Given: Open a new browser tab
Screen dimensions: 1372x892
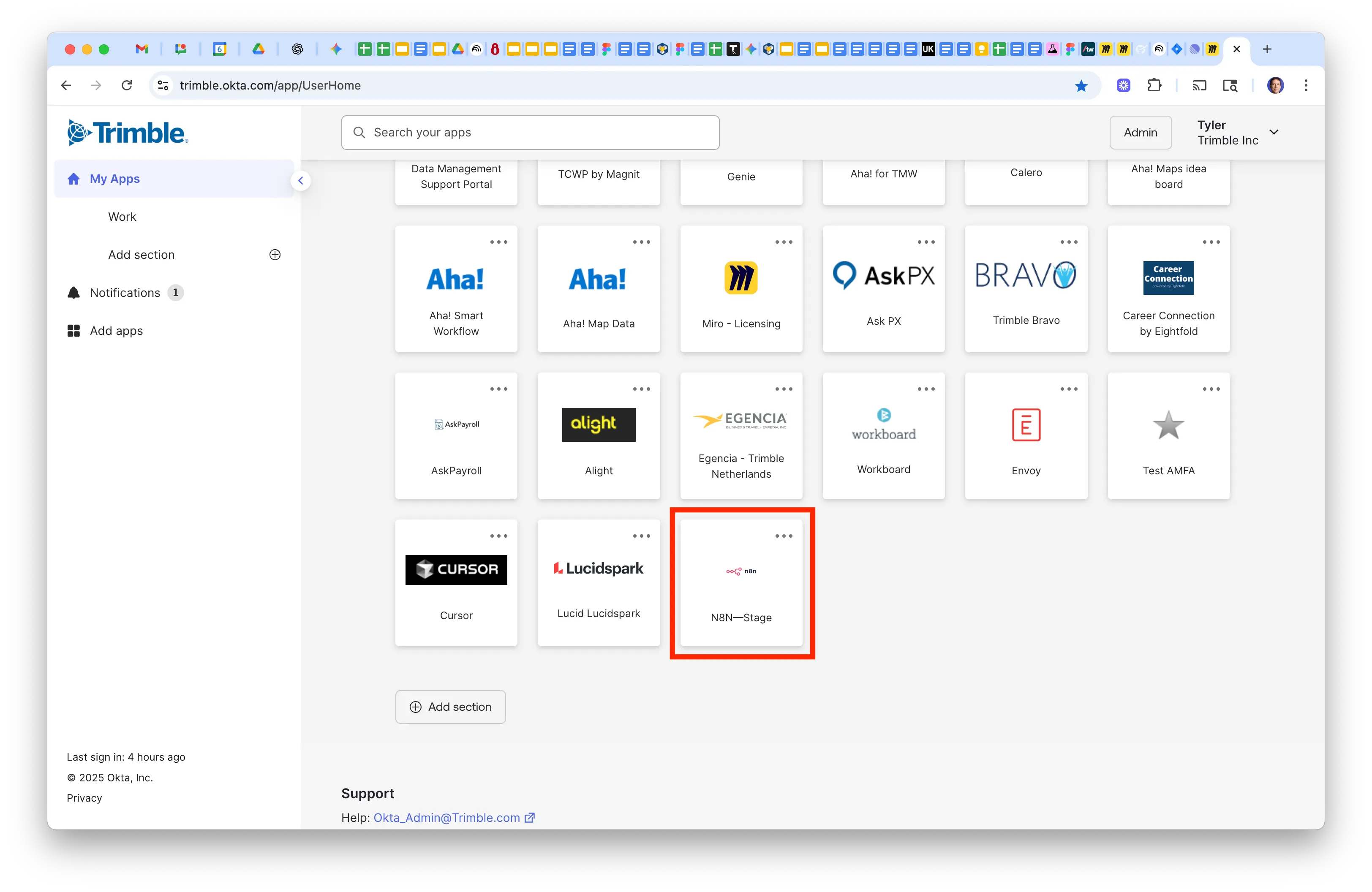Looking at the screenshot, I should point(1266,49).
